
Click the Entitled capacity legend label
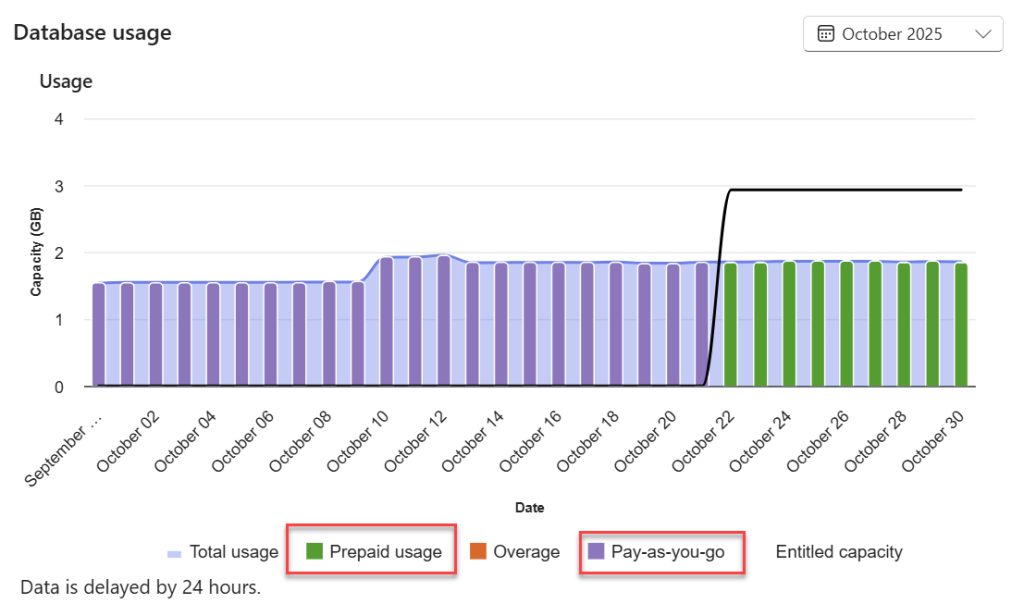point(839,552)
